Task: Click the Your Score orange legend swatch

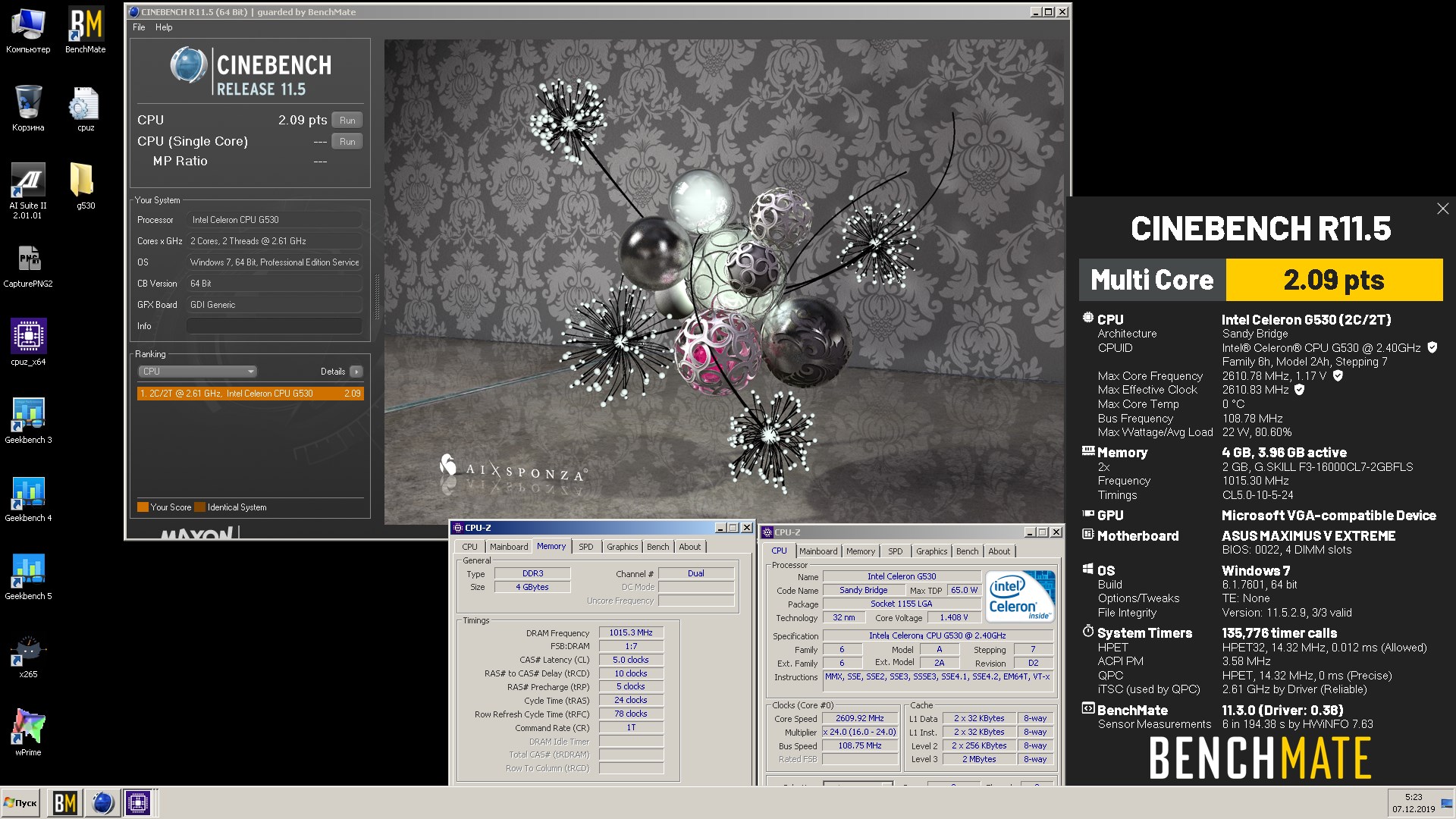Action: (143, 507)
